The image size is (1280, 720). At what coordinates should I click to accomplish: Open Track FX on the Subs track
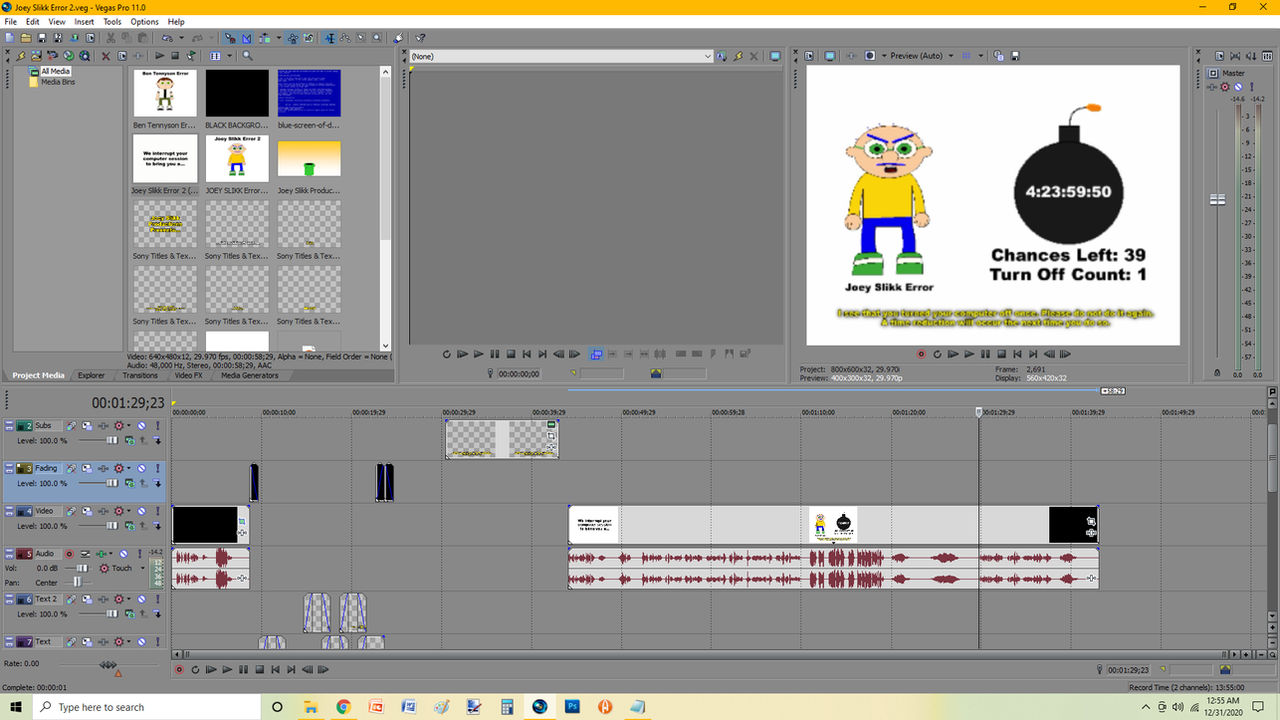tap(102, 426)
